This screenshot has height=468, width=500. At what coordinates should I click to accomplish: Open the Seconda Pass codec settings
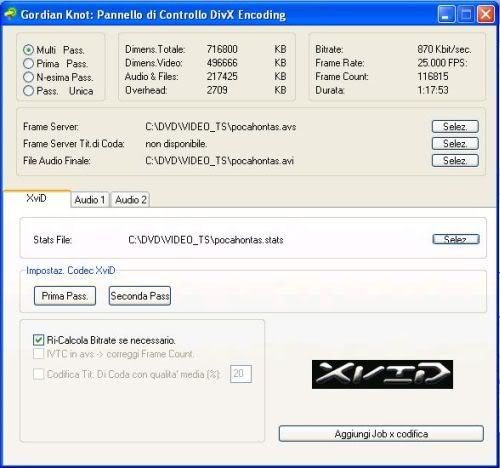pos(140,296)
